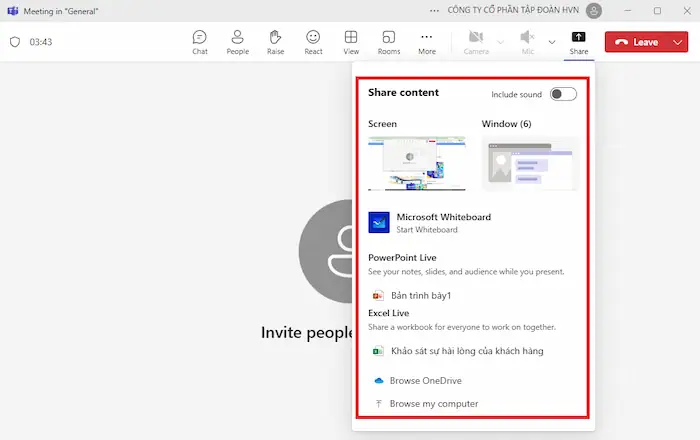Open breakout Rooms
Viewport: 700px width, 440px height.
389,42
